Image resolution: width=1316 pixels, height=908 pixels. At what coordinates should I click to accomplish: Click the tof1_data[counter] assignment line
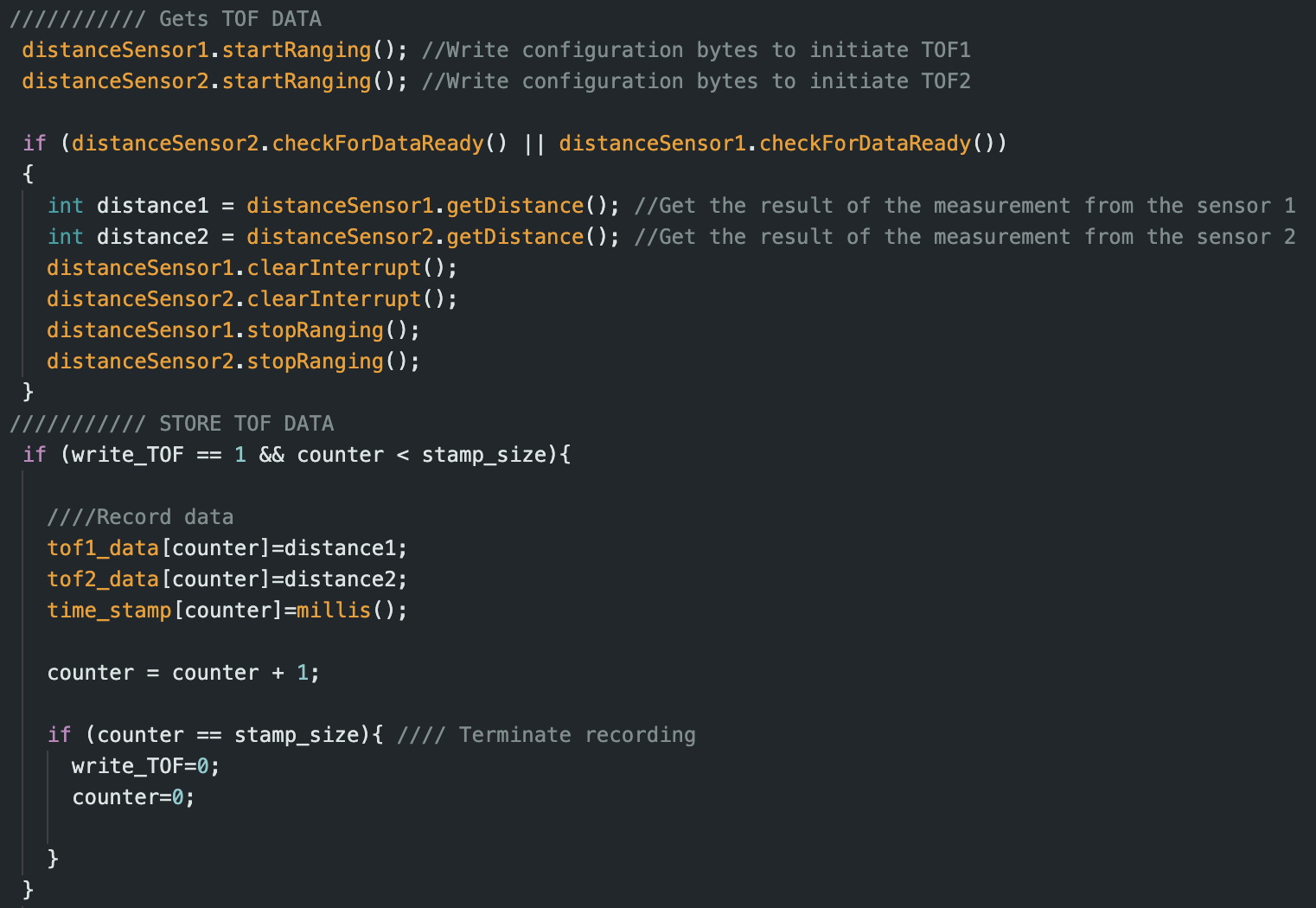(x=227, y=548)
